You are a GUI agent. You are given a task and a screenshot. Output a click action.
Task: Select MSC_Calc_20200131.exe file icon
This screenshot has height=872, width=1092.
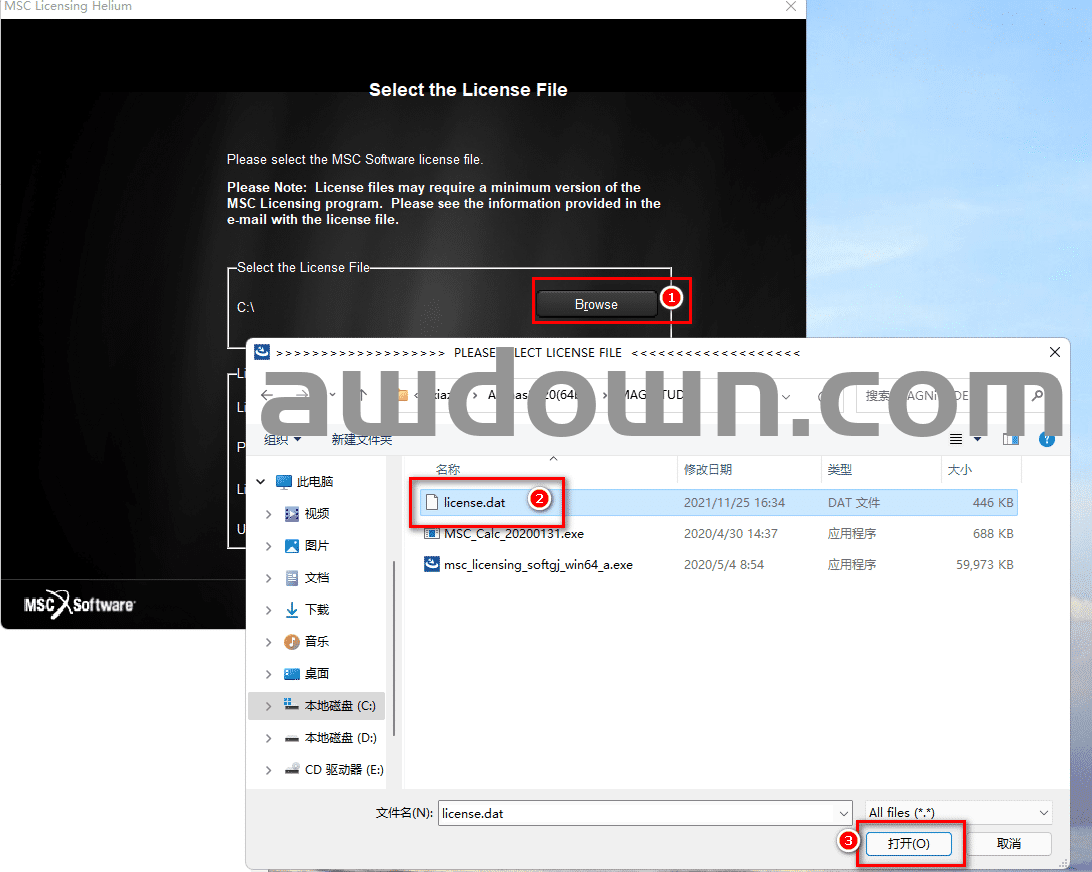432,534
